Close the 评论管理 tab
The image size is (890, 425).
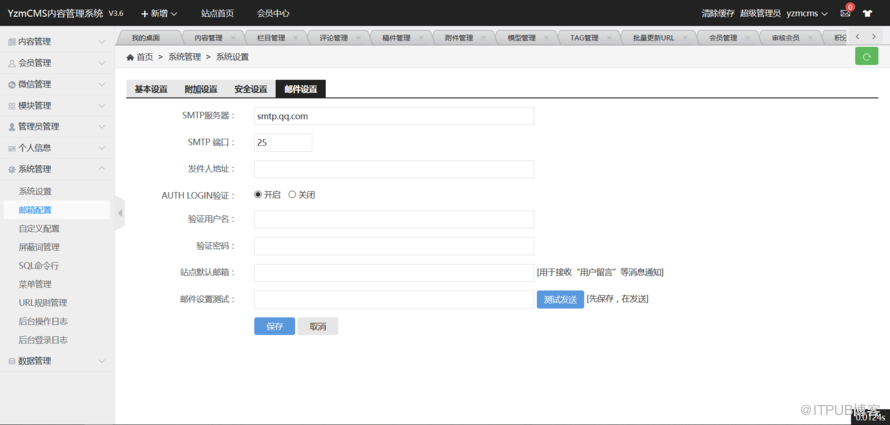click(358, 38)
